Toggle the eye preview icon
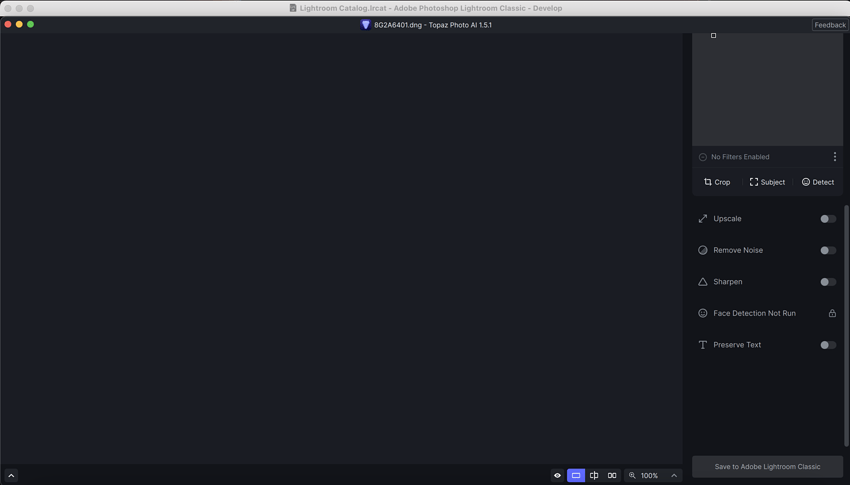 point(557,475)
